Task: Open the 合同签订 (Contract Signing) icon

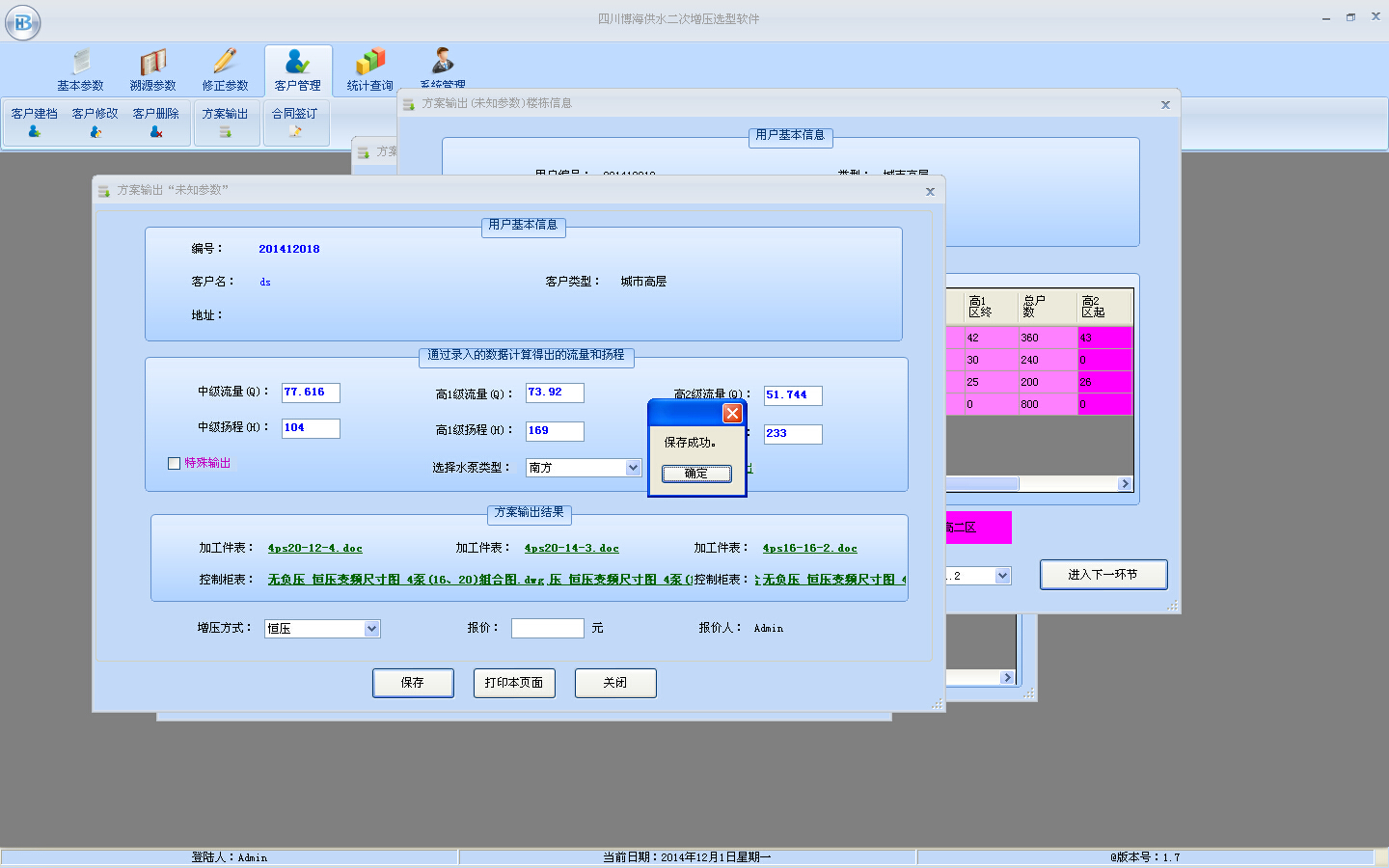Action: (296, 122)
